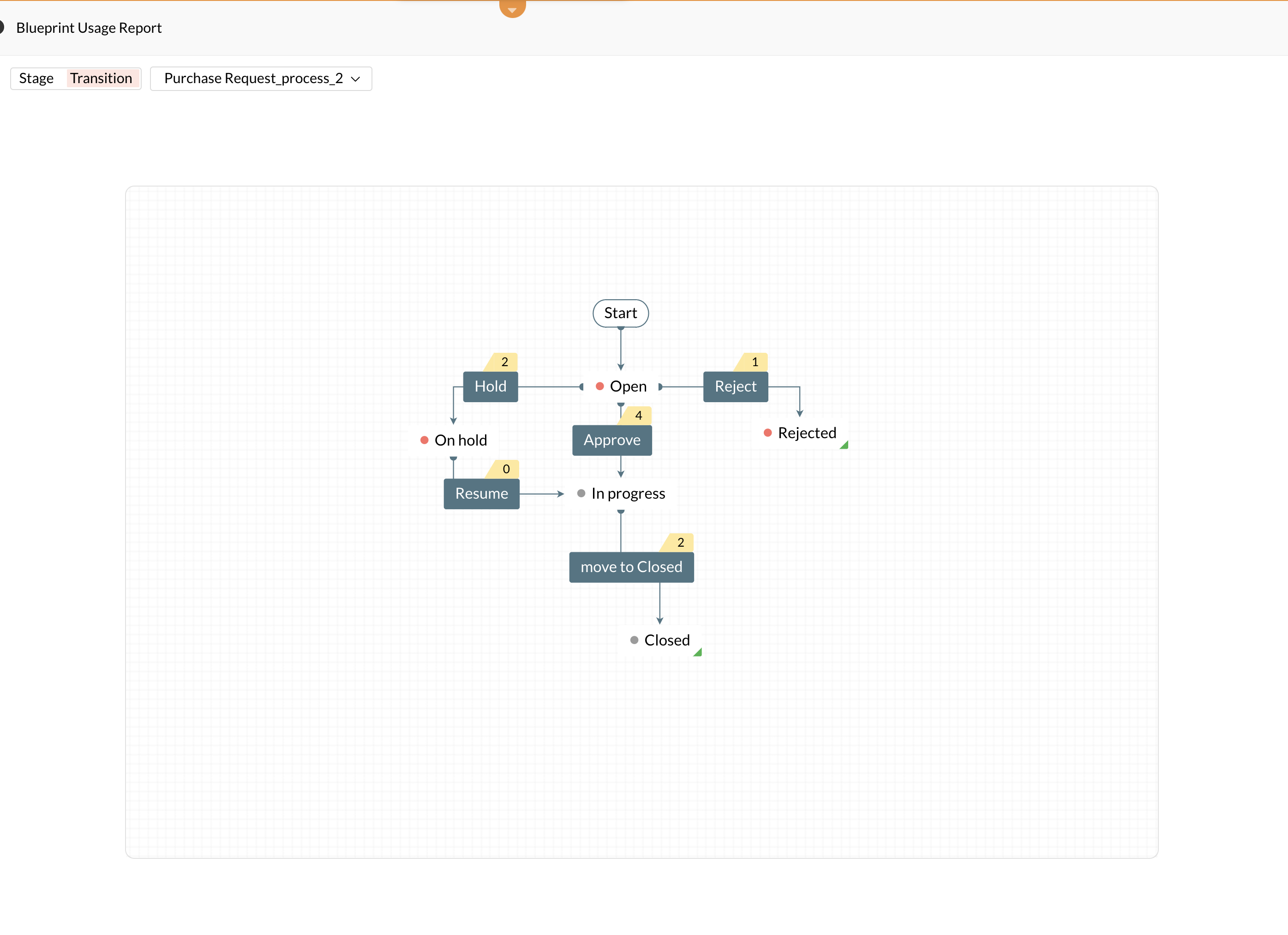Click the red dot beside Open stage
The height and width of the screenshot is (935, 1288).
[600, 387]
